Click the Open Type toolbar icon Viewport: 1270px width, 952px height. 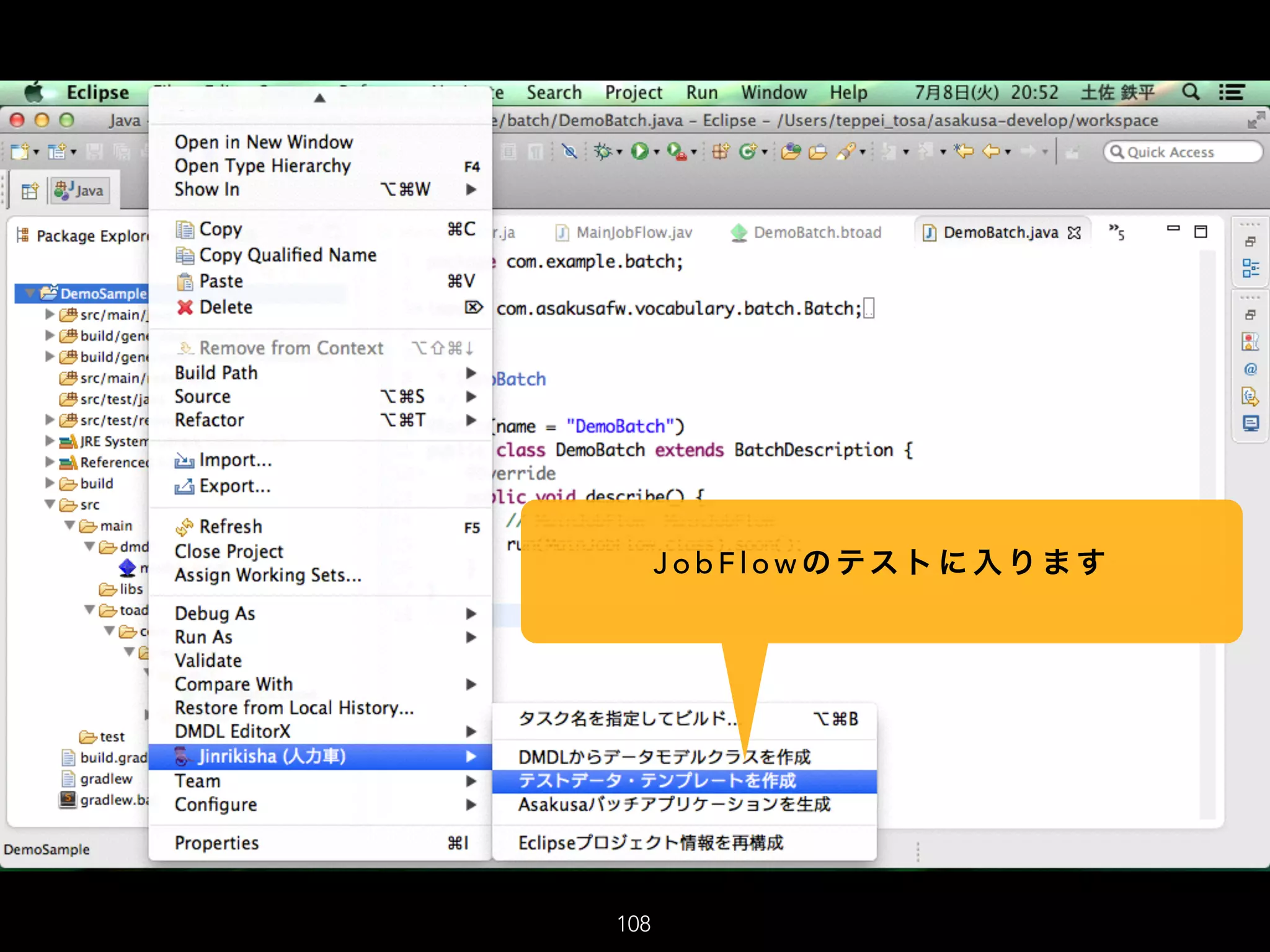[791, 151]
